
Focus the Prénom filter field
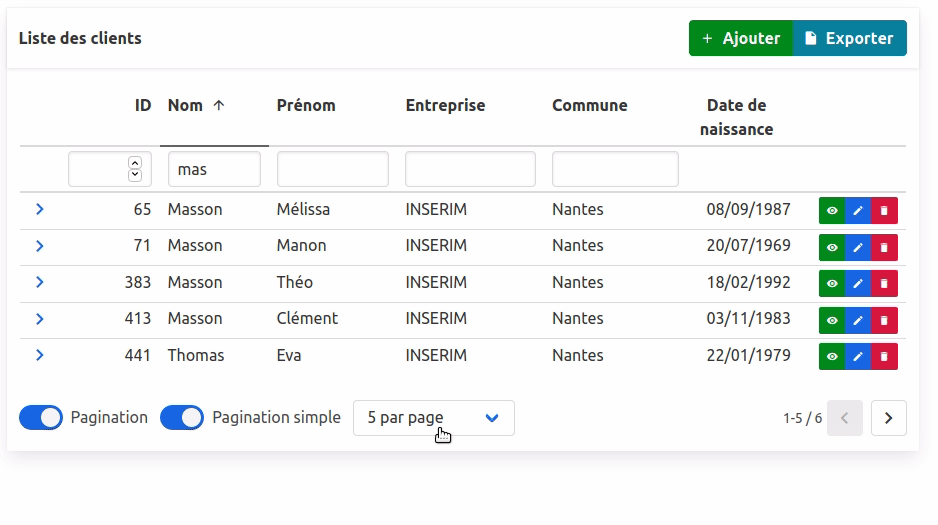[333, 169]
